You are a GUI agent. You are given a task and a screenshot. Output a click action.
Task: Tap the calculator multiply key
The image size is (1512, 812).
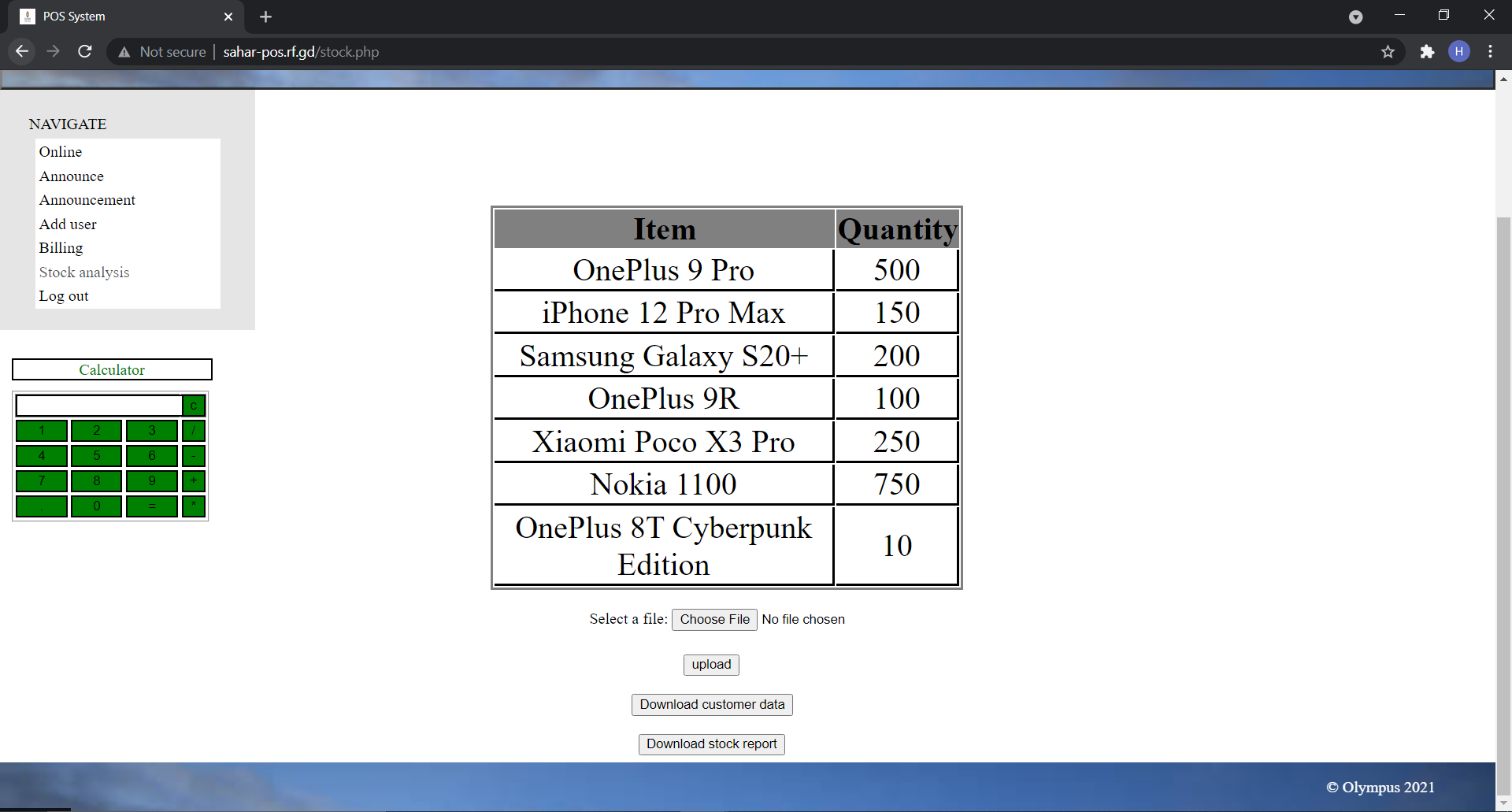tap(194, 506)
